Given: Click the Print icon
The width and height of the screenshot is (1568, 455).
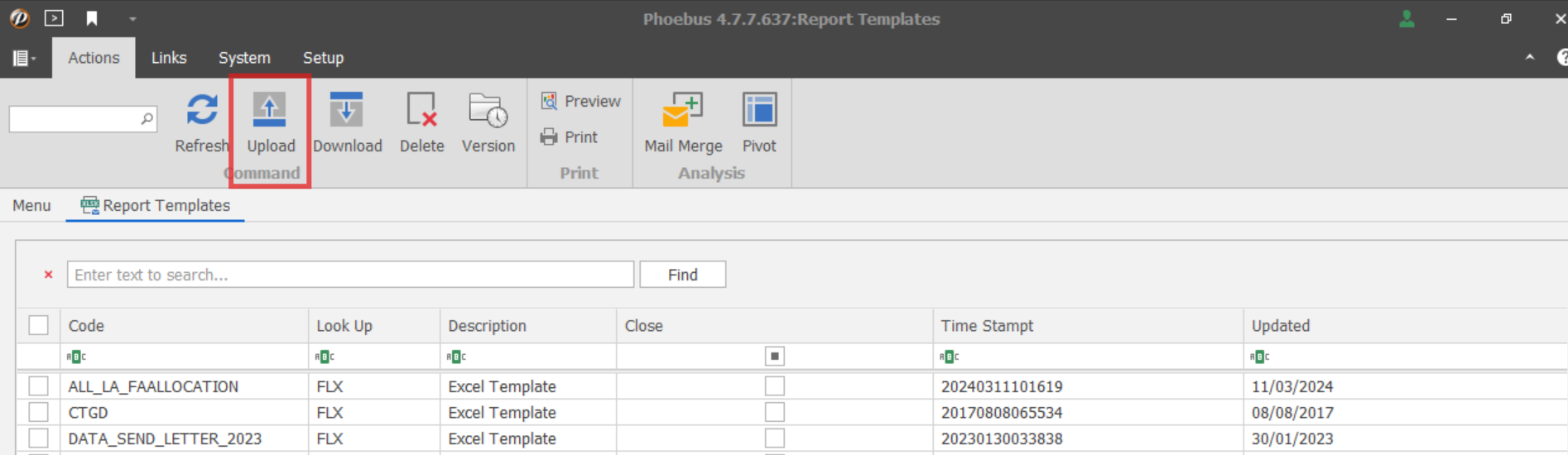Looking at the screenshot, I should tap(549, 137).
